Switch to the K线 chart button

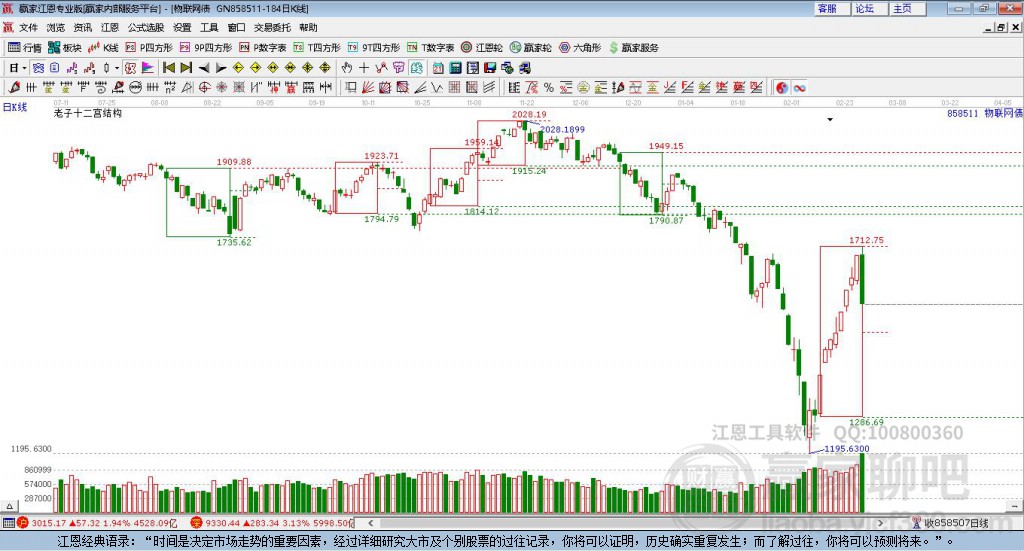tap(103, 48)
